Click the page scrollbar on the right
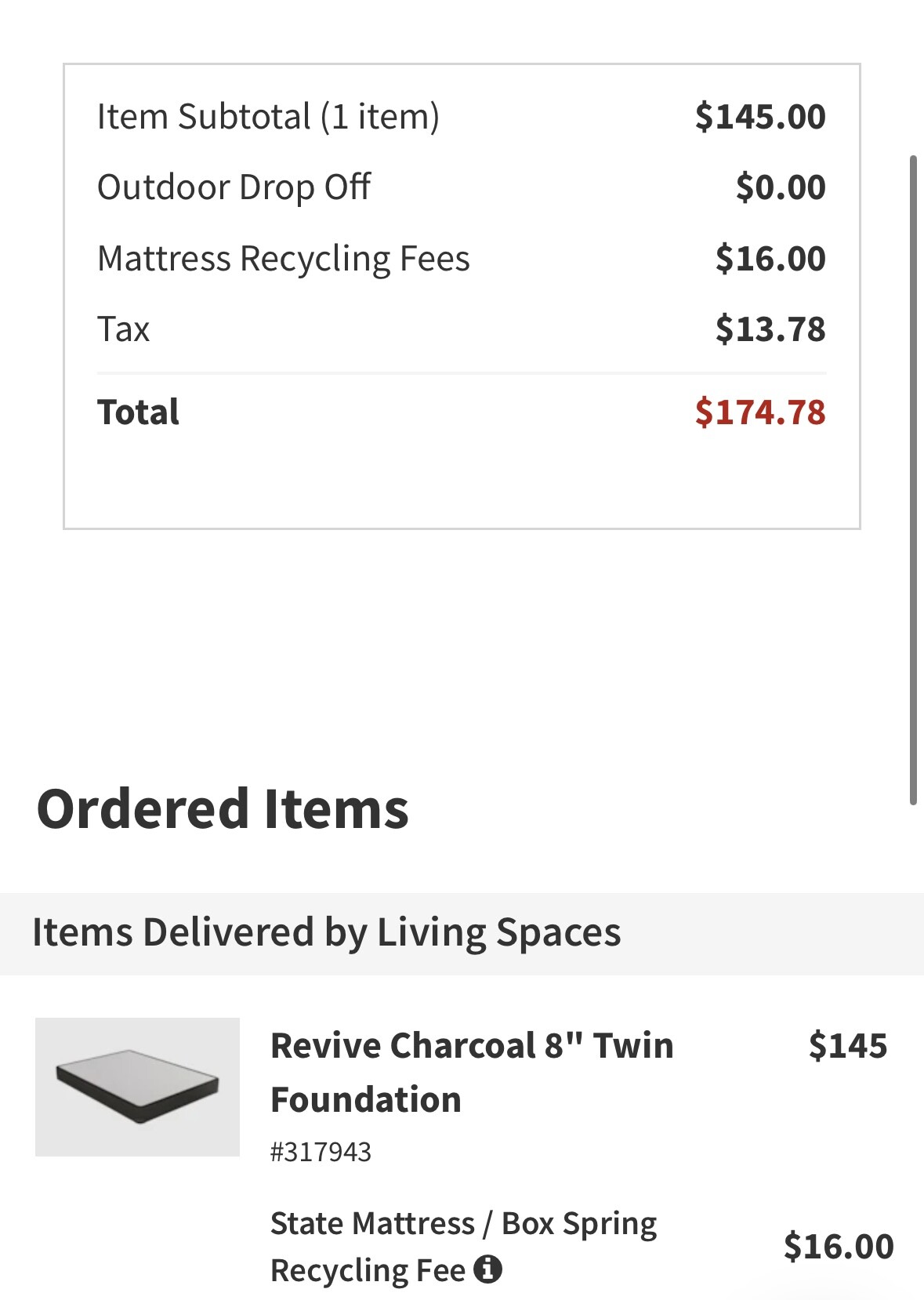The width and height of the screenshot is (924, 1300). pyautogui.click(x=913, y=480)
